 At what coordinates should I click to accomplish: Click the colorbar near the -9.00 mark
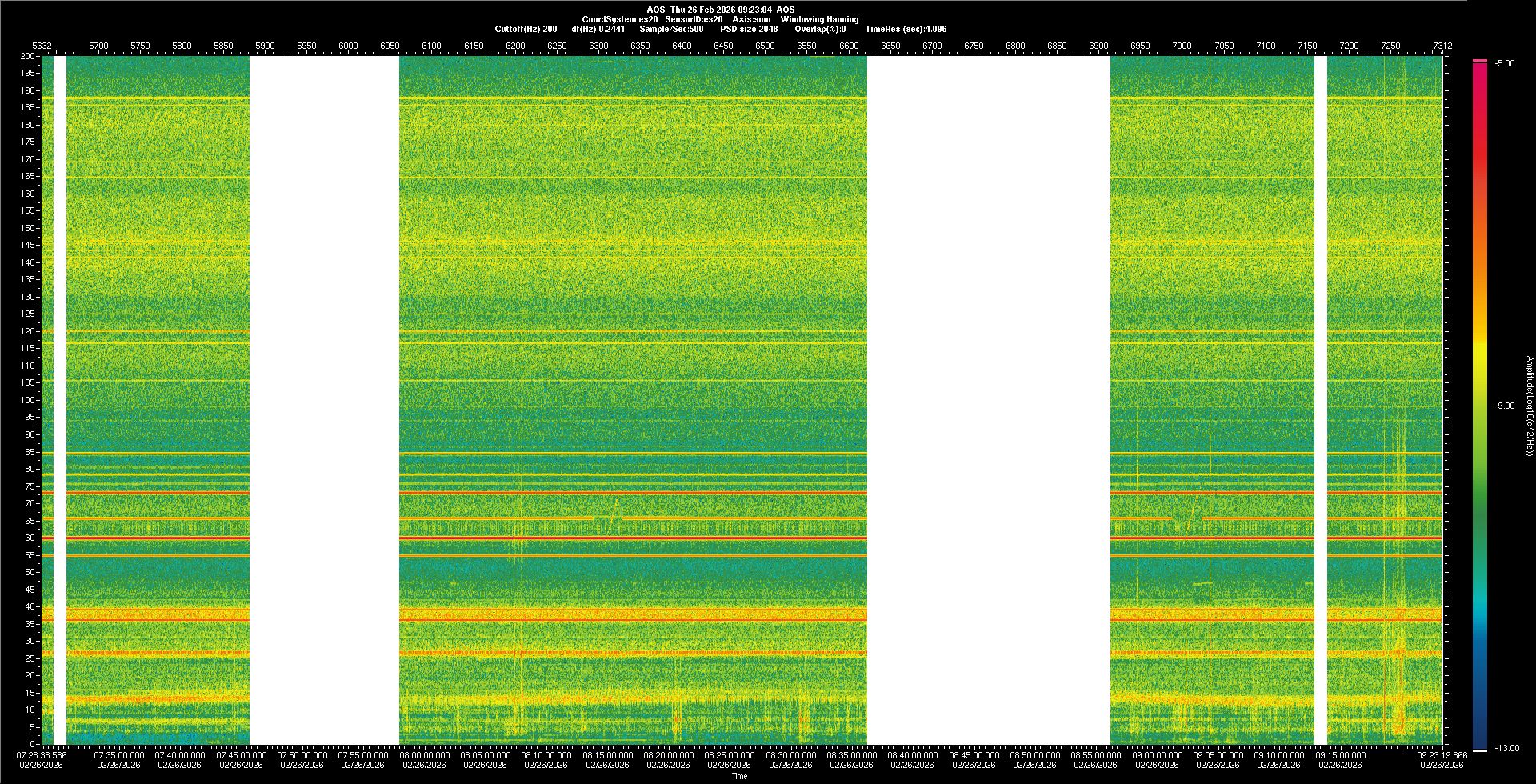click(x=1480, y=406)
